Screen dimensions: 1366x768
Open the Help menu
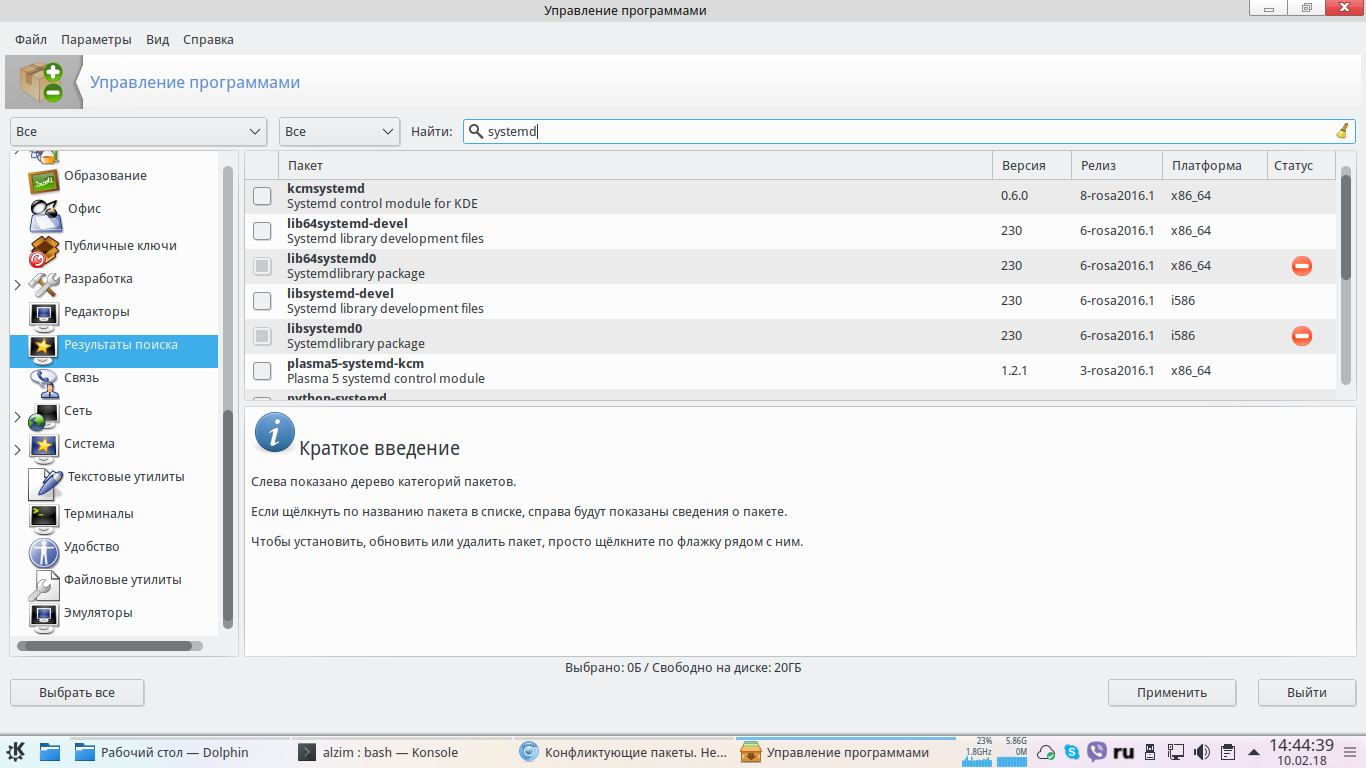pyautogui.click(x=208, y=40)
